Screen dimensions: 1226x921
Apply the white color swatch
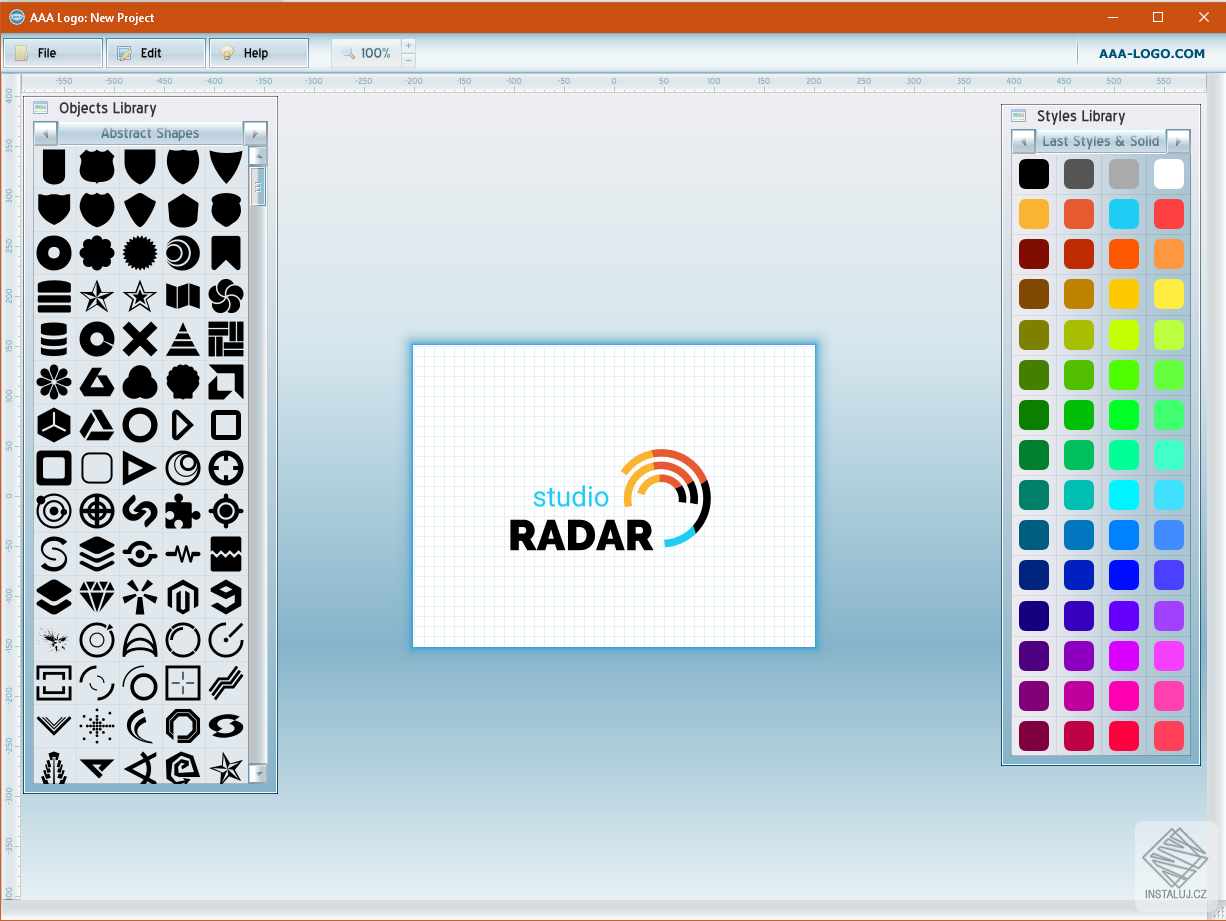pos(1169,174)
